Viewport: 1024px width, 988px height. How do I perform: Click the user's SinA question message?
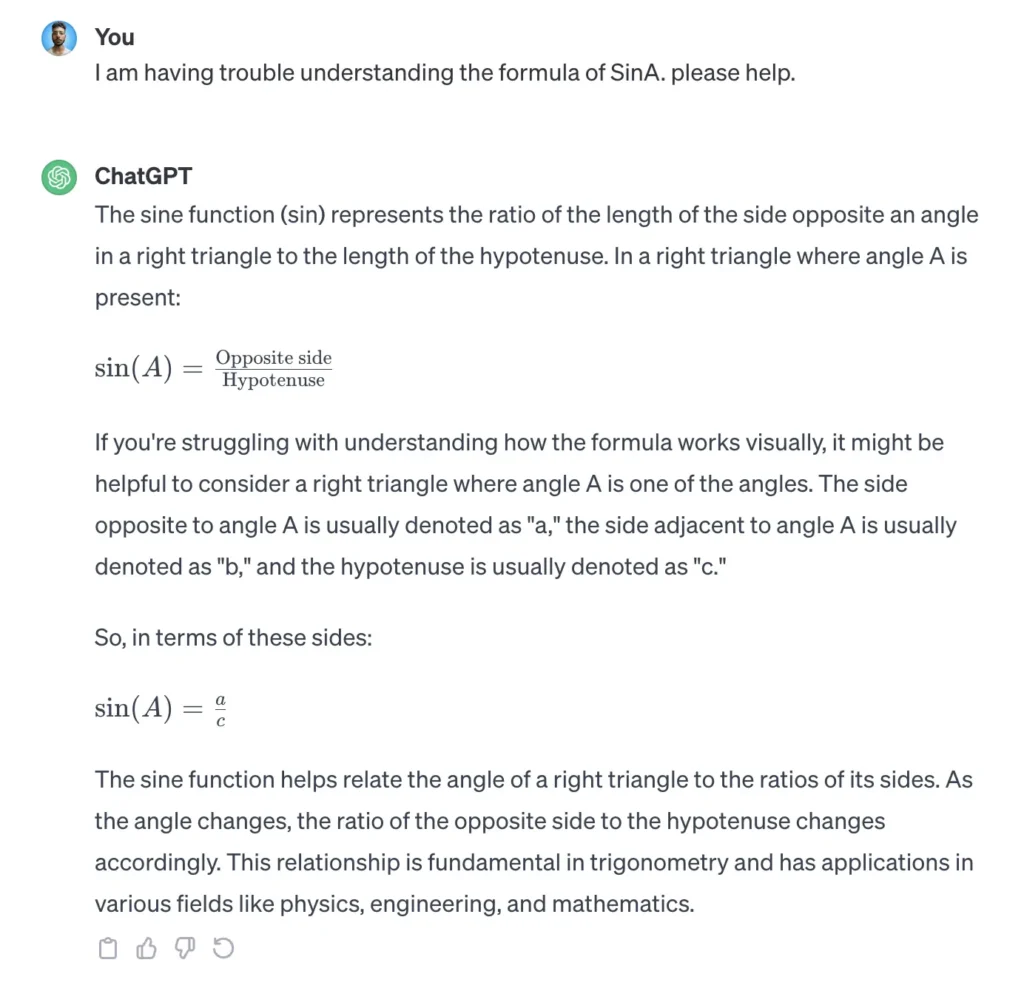tap(444, 74)
